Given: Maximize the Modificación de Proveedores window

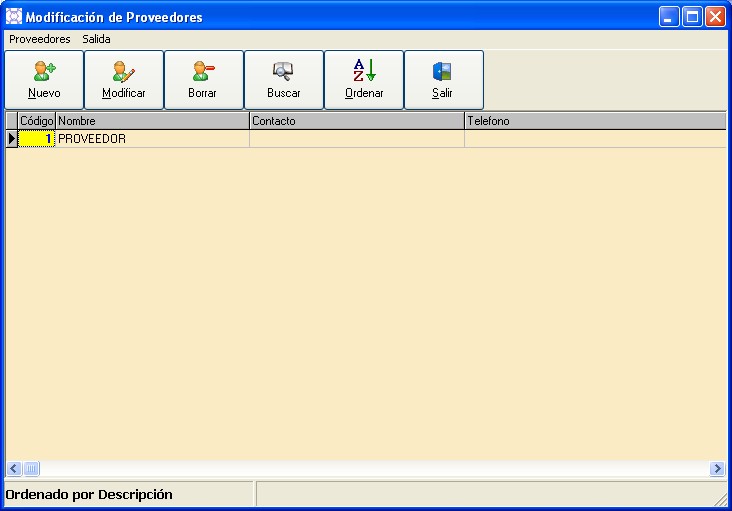Looking at the screenshot, I should 692,17.
